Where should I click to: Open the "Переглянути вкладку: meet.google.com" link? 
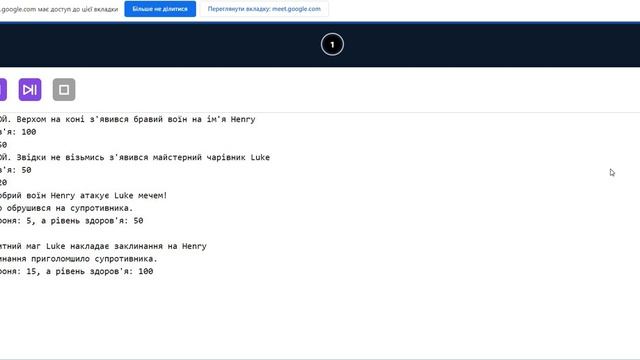pos(264,9)
